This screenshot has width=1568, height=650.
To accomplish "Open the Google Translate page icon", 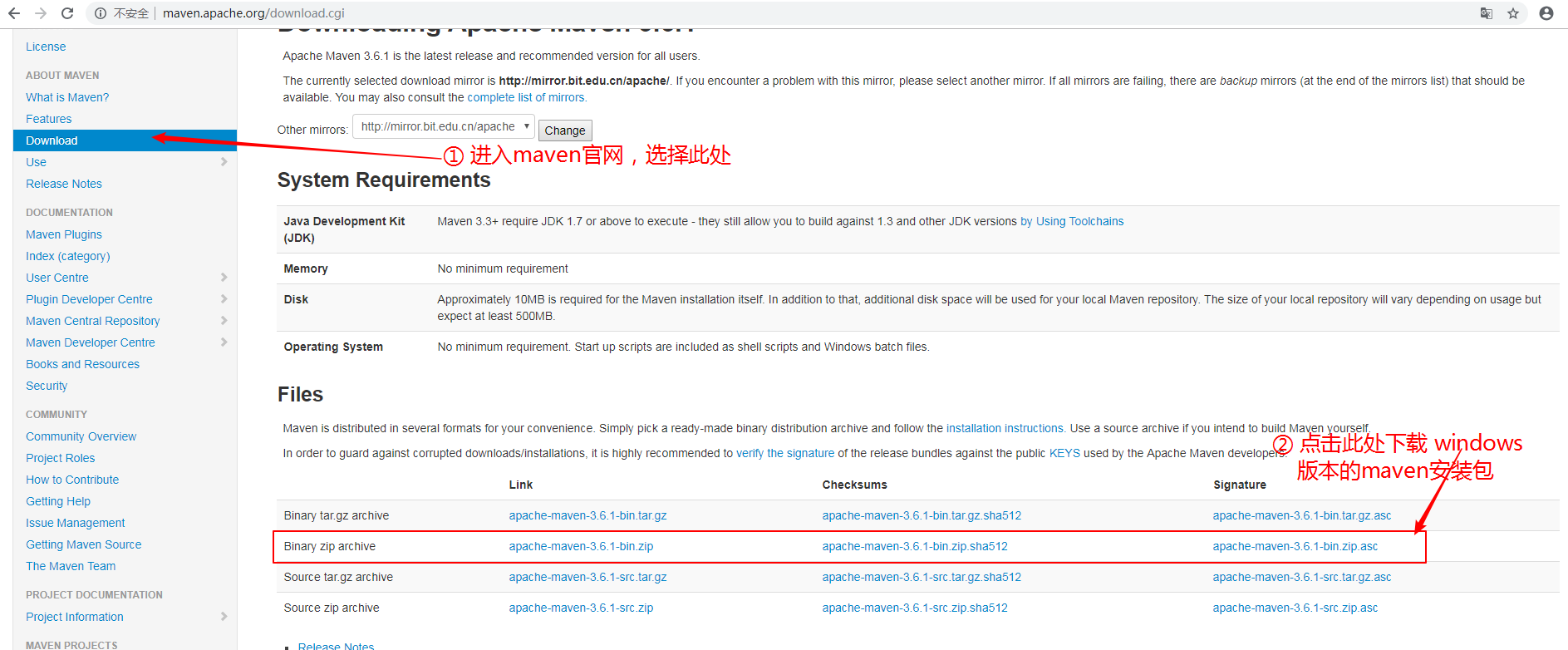I will pos(1487,13).
